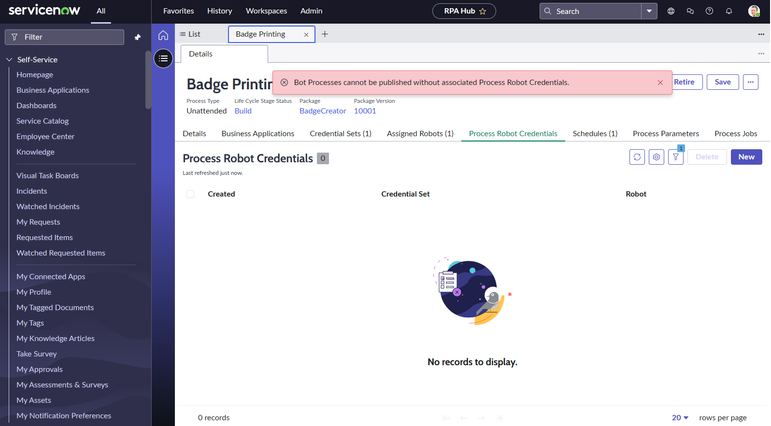771x426 pixels.
Task: Open the help question mark icon
Action: coord(709,11)
